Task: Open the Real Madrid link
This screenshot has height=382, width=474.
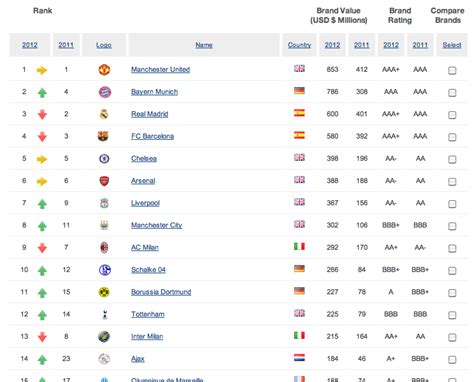Action: point(150,114)
